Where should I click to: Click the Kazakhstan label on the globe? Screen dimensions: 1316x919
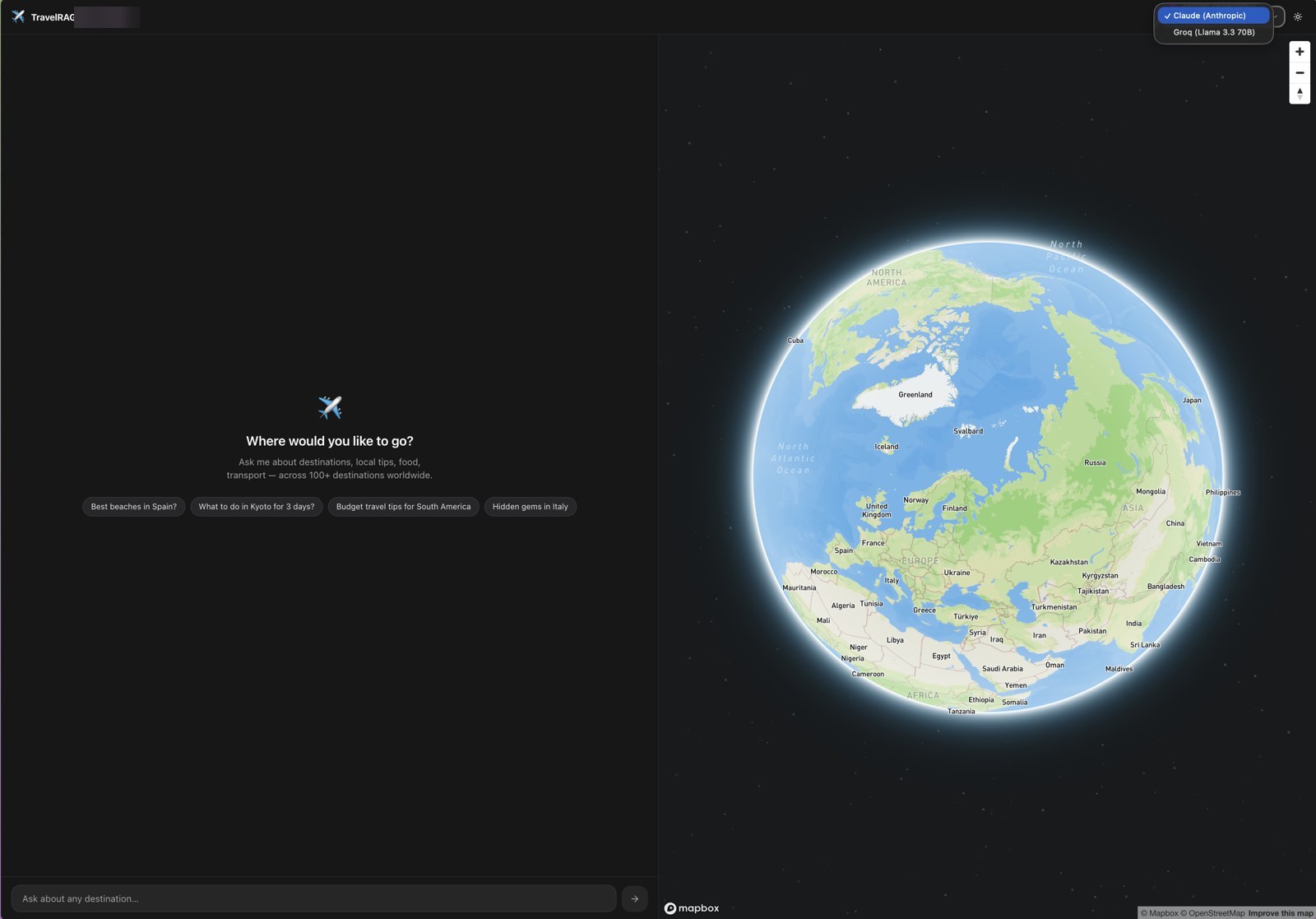coord(1069,563)
